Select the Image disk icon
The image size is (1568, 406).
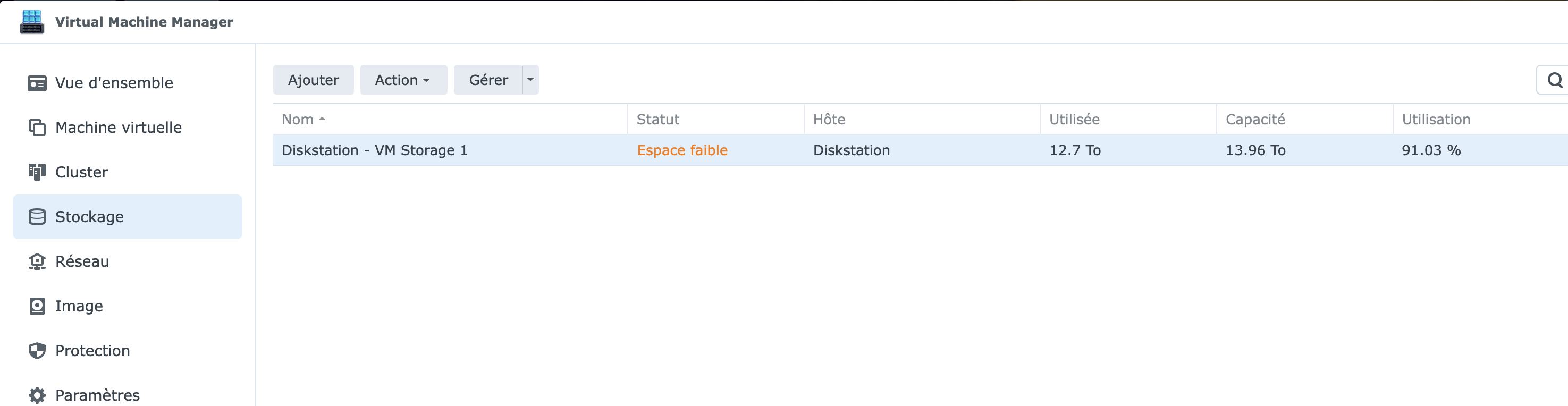[x=37, y=306]
